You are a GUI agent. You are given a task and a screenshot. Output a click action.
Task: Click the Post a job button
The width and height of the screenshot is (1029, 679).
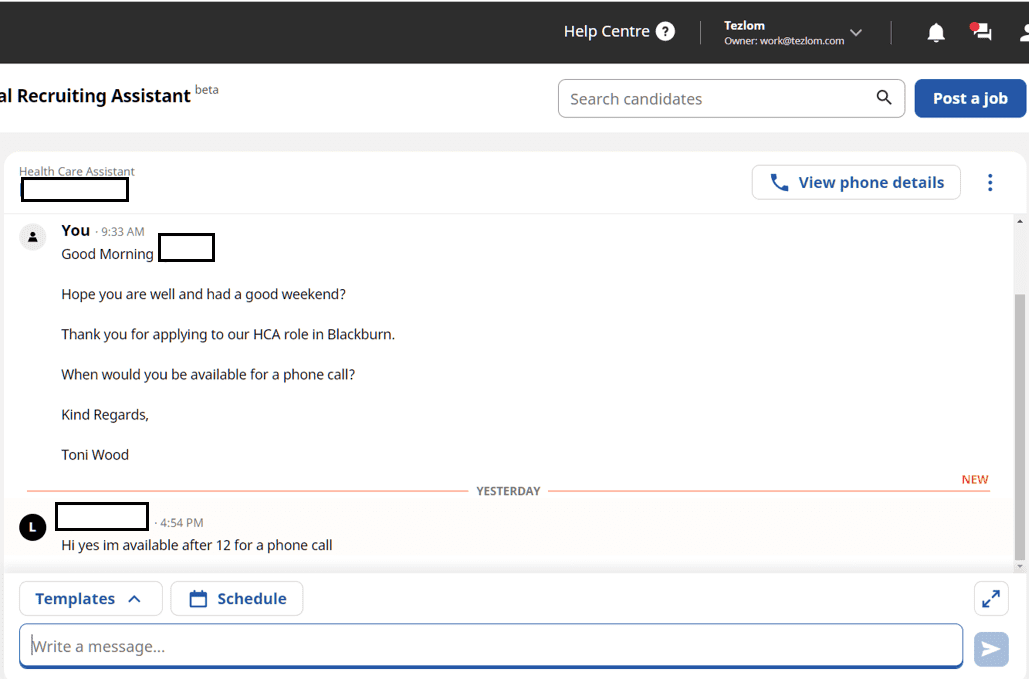970,98
